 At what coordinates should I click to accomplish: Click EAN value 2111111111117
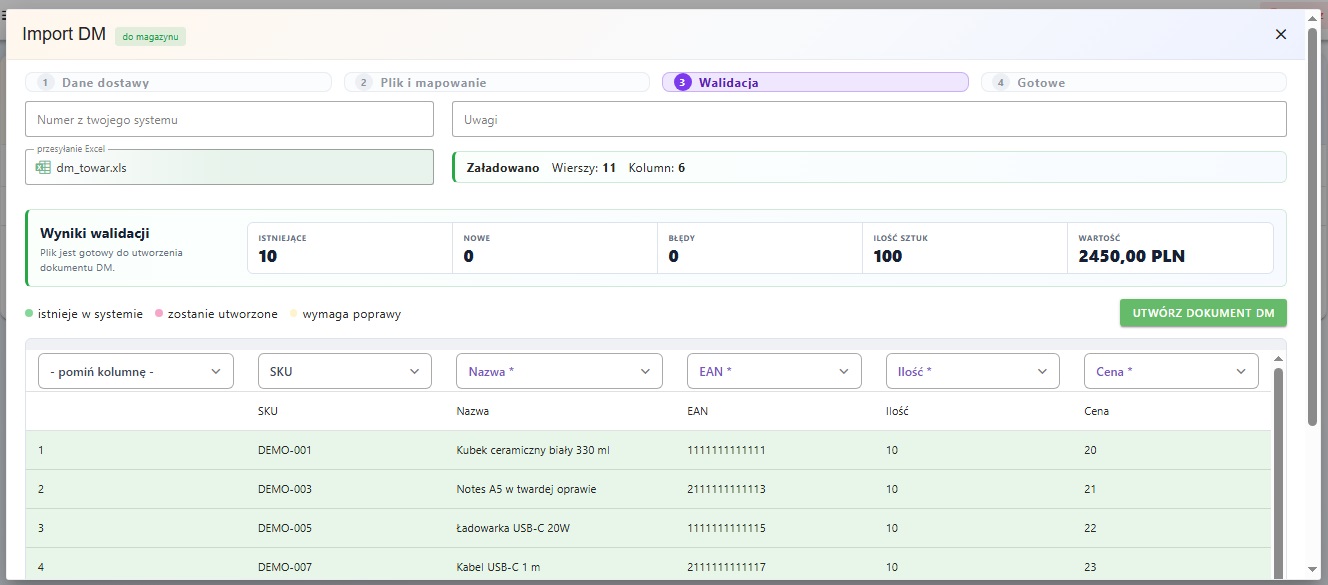click(x=726, y=567)
